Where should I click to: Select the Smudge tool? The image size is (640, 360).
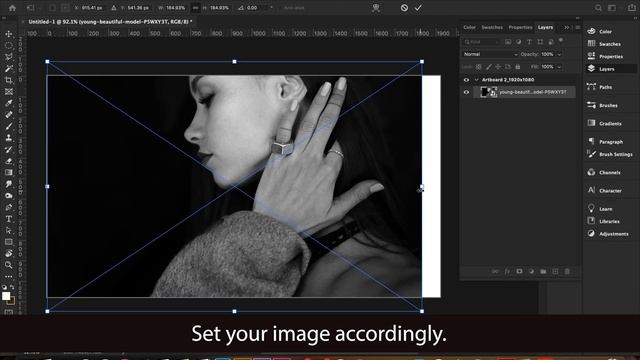(x=9, y=184)
